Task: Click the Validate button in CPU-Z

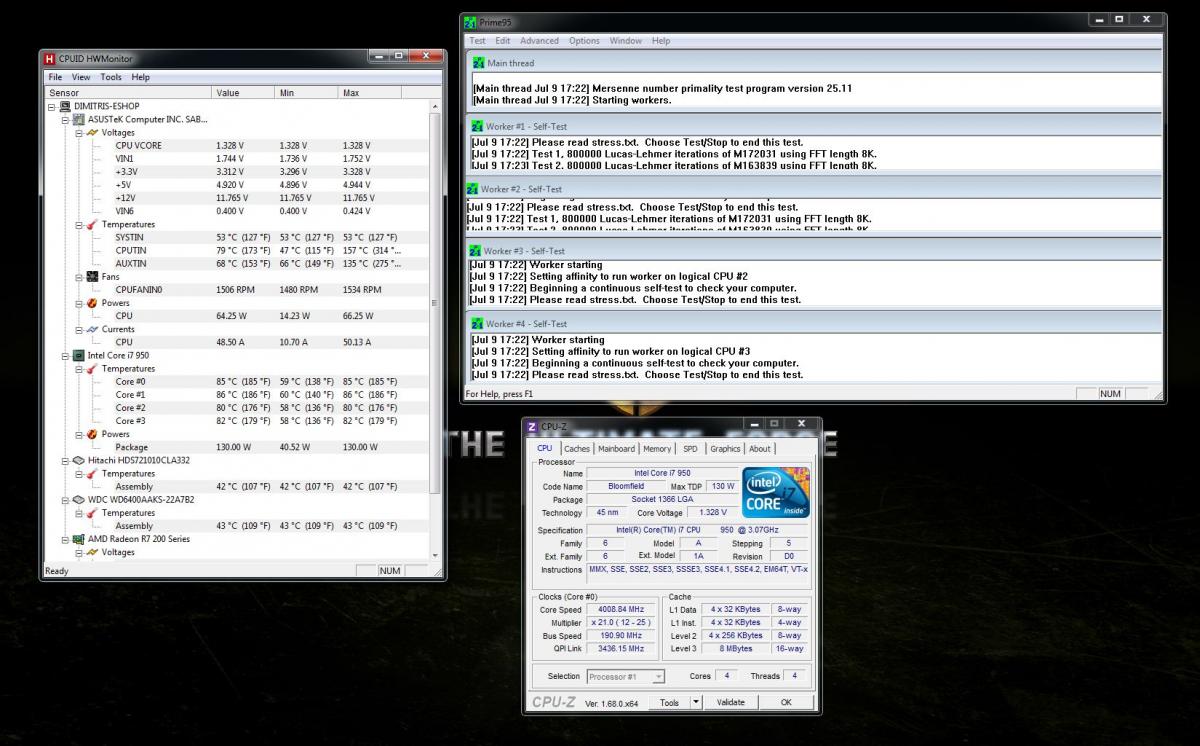Action: tap(731, 702)
